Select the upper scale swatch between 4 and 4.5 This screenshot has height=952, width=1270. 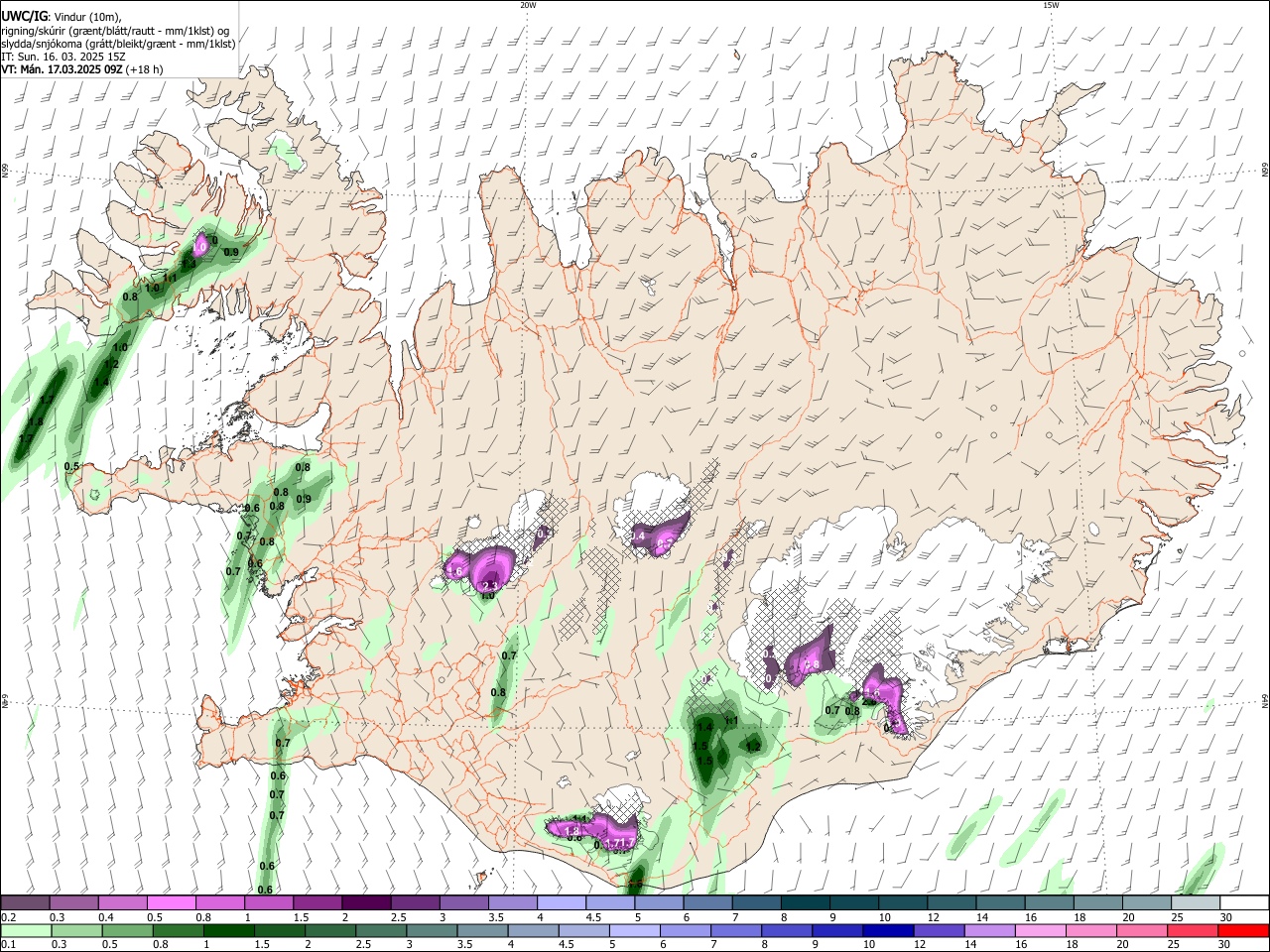561,902
